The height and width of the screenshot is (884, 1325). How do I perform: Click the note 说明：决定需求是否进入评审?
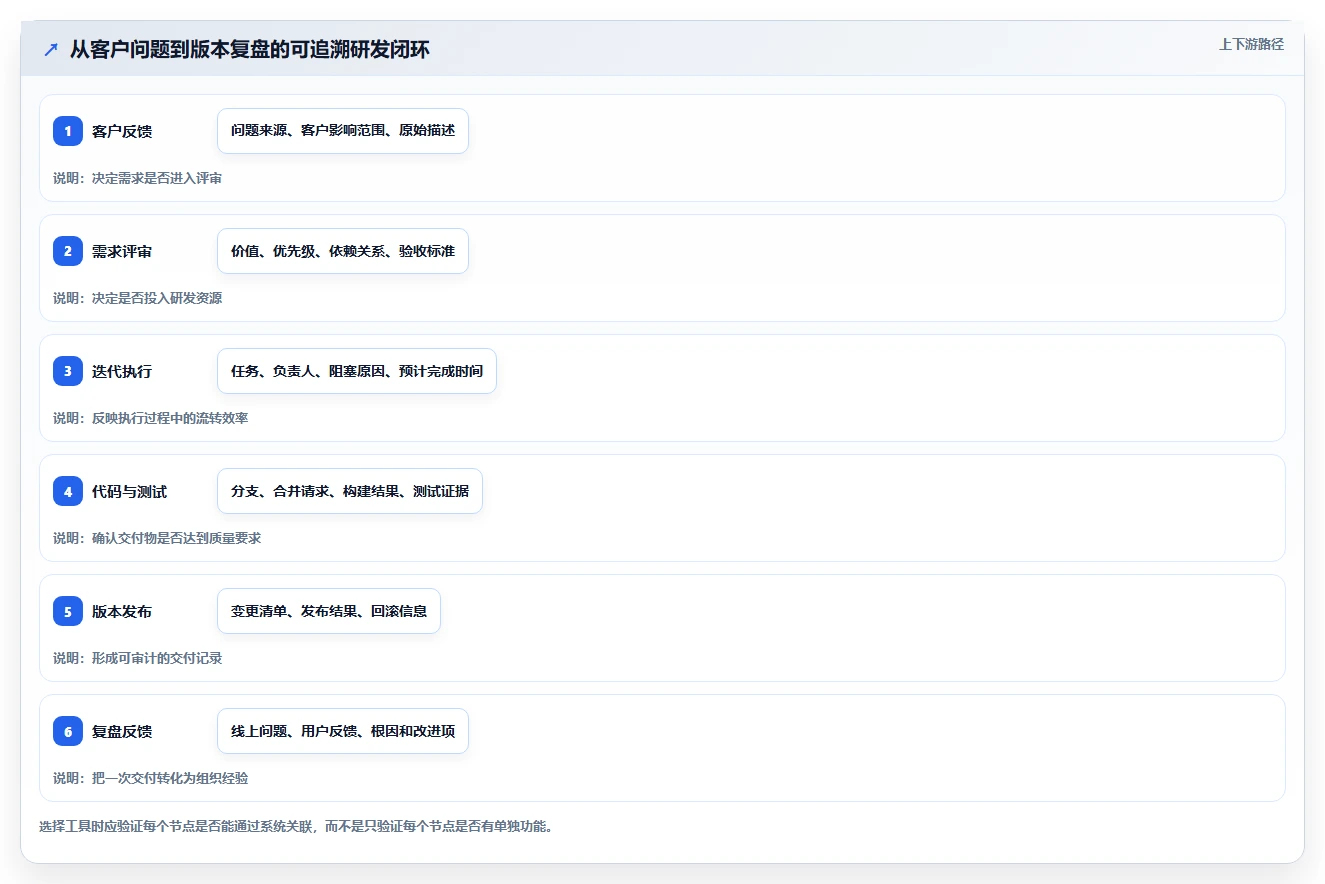tap(138, 178)
